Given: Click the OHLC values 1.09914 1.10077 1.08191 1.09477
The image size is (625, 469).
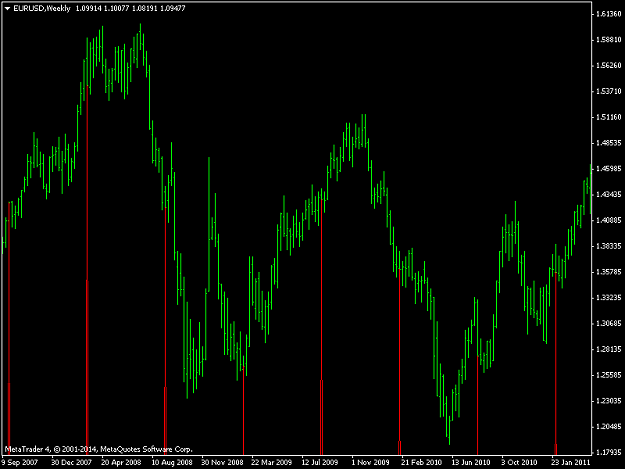Looking at the screenshot, I should tap(130, 8).
